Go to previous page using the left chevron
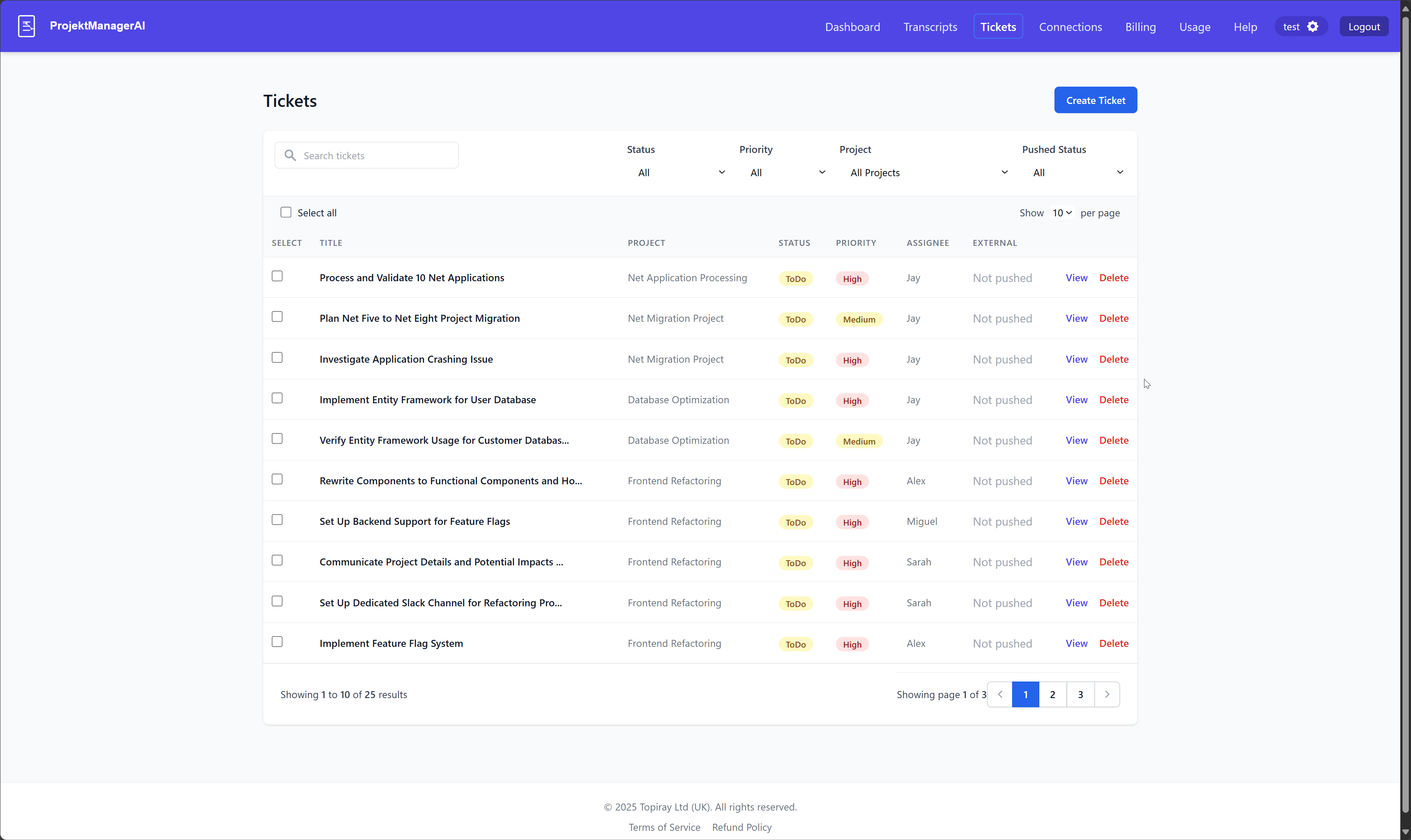 point(1000,694)
